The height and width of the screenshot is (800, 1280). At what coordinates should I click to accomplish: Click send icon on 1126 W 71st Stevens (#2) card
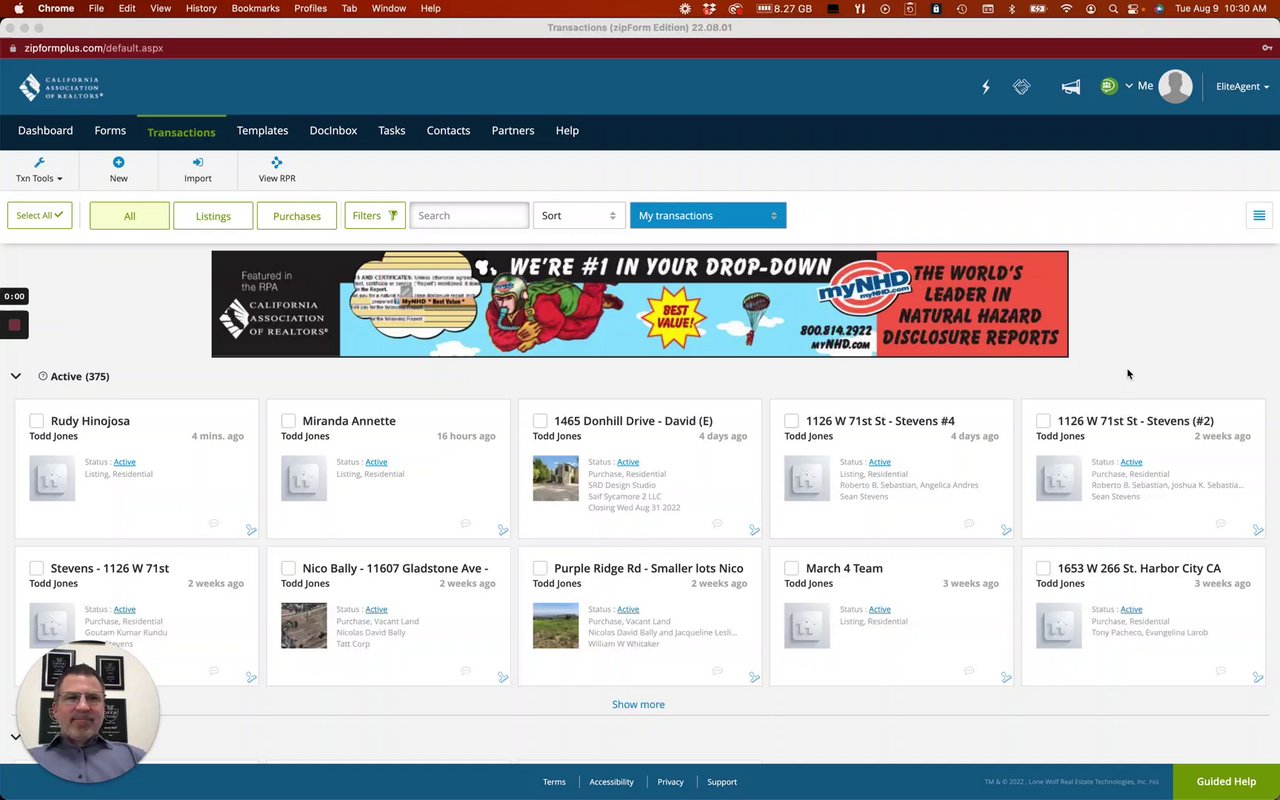pos(1258,530)
